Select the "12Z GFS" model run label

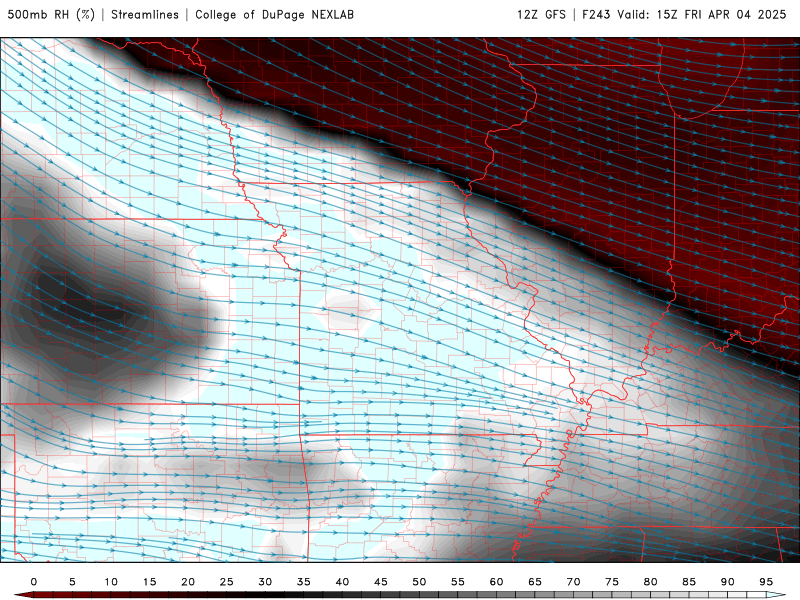pos(541,14)
